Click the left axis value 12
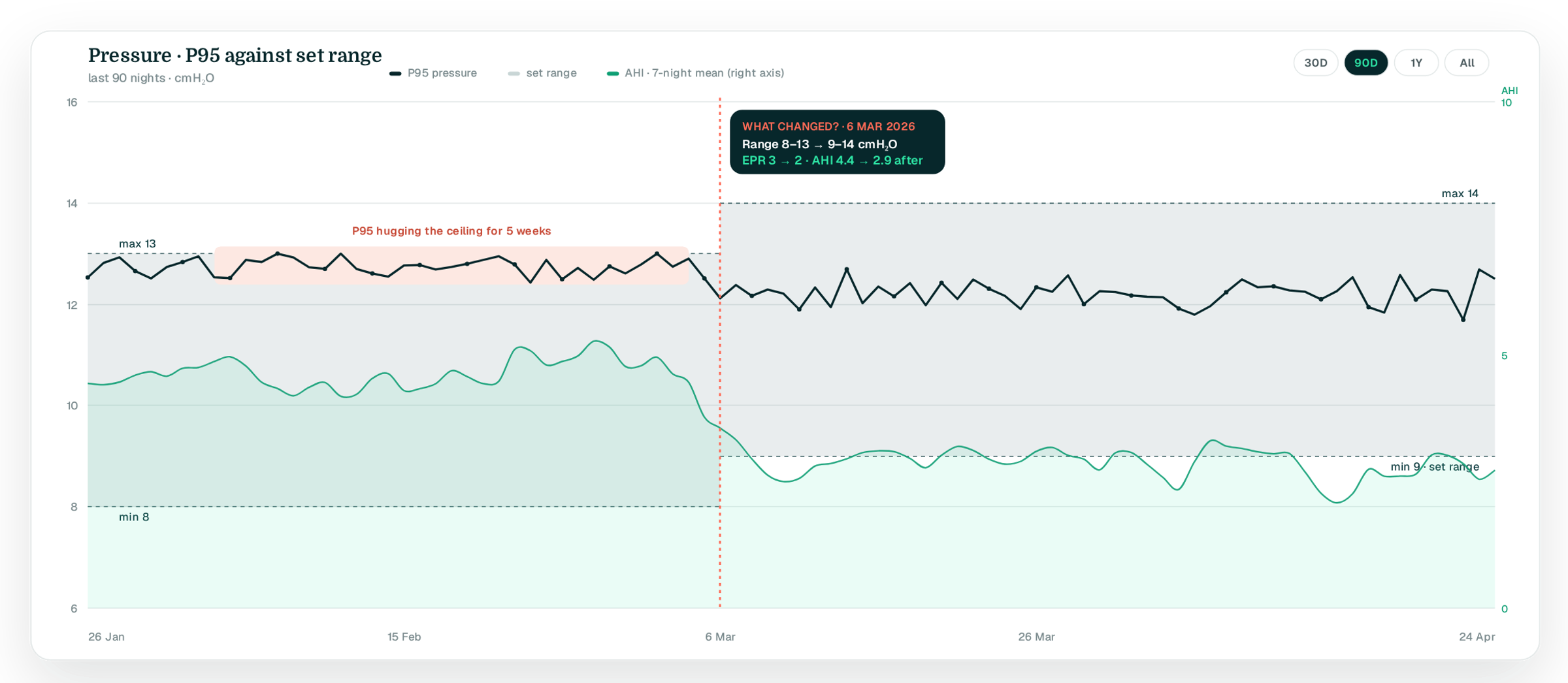1568x683 pixels. coord(72,305)
